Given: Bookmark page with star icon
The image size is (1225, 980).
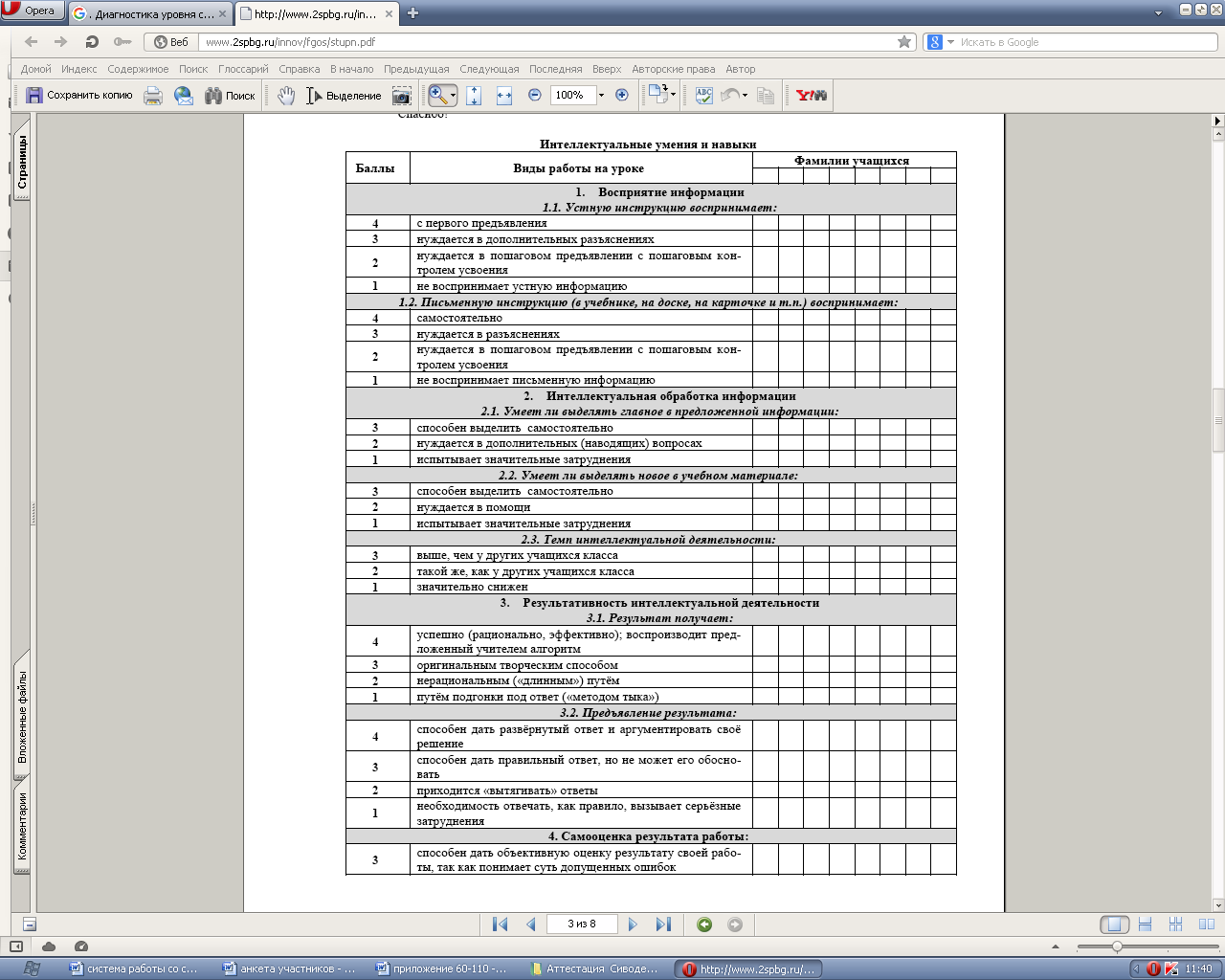Looking at the screenshot, I should (904, 42).
